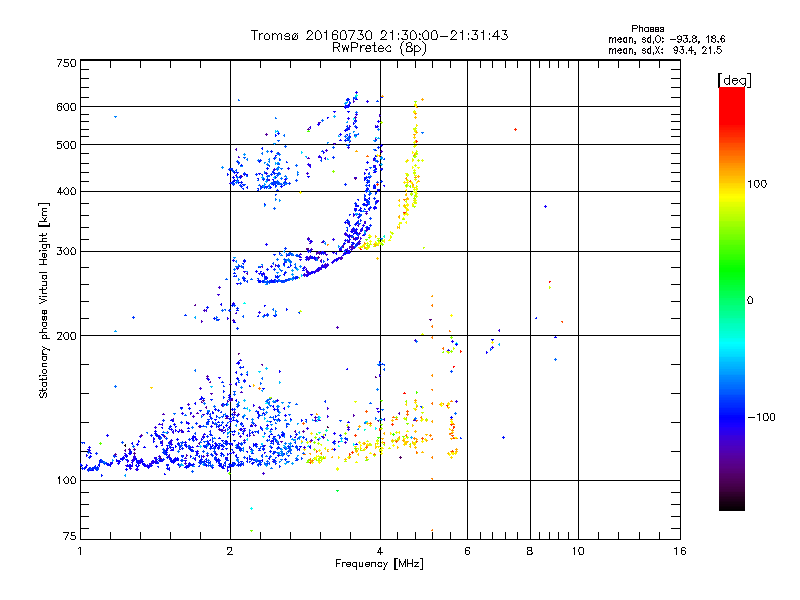Click the 'Phases' header text

tap(647, 29)
